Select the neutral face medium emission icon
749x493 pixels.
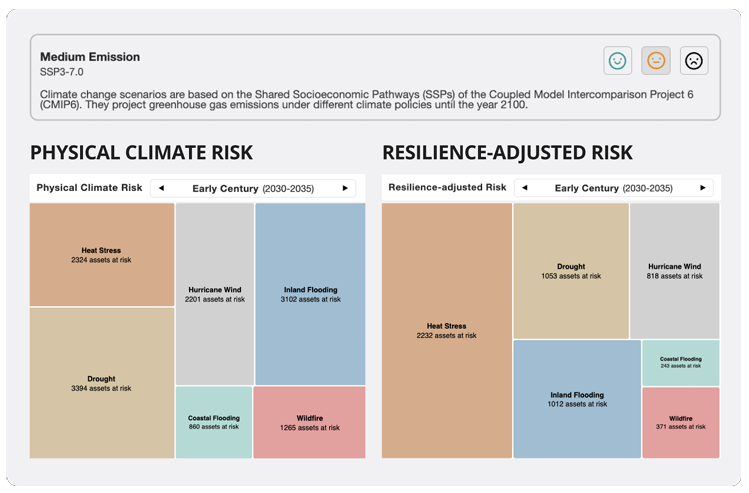tap(656, 61)
